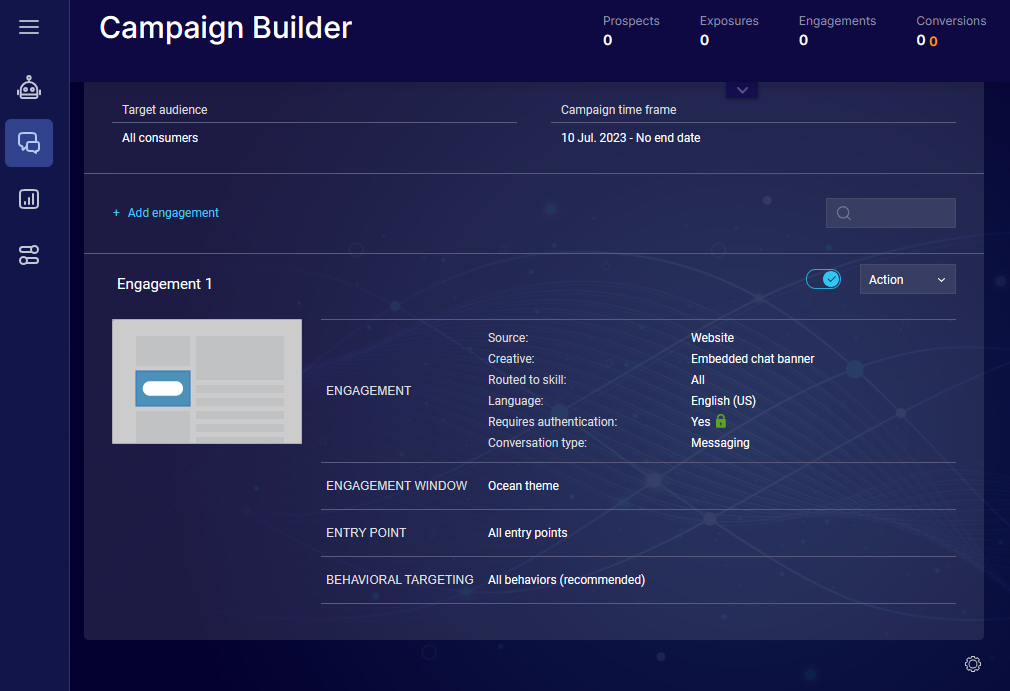The width and height of the screenshot is (1010, 691).
Task: Click the English (US) language value
Action: (723, 401)
